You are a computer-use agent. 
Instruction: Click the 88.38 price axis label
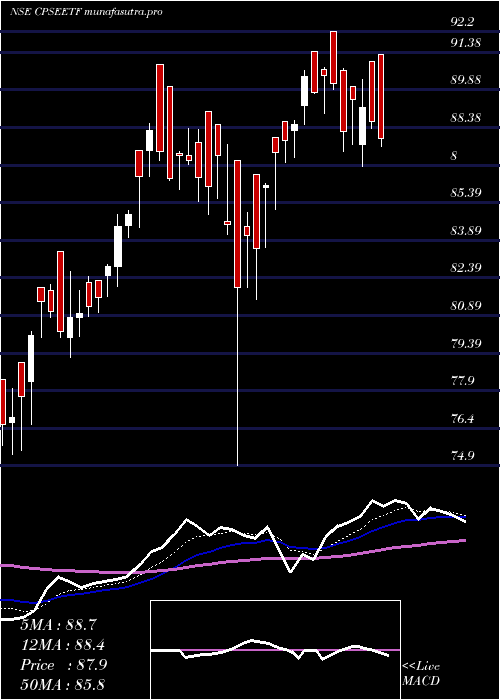tap(466, 118)
